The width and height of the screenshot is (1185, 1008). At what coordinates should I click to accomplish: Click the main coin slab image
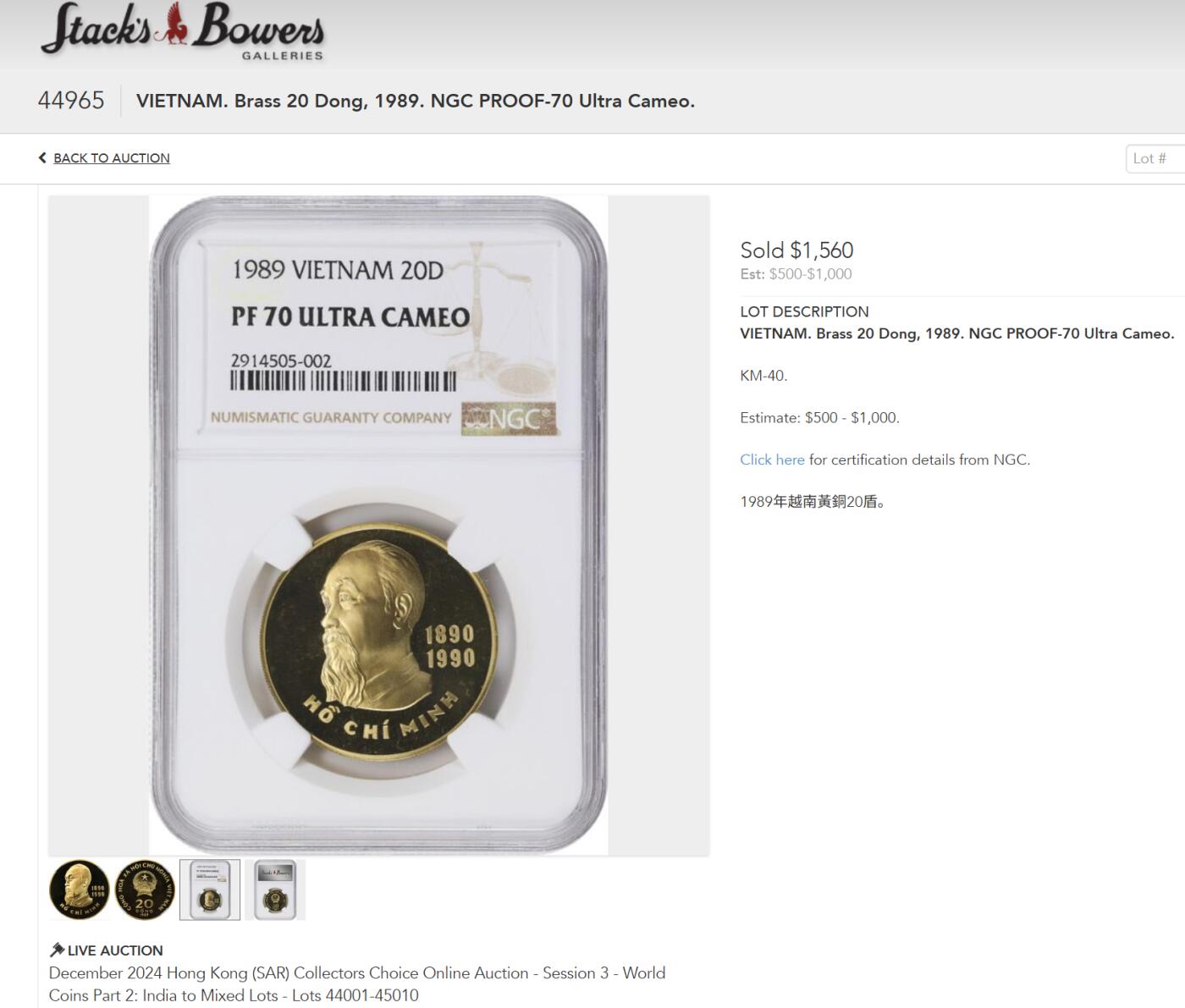[378, 525]
